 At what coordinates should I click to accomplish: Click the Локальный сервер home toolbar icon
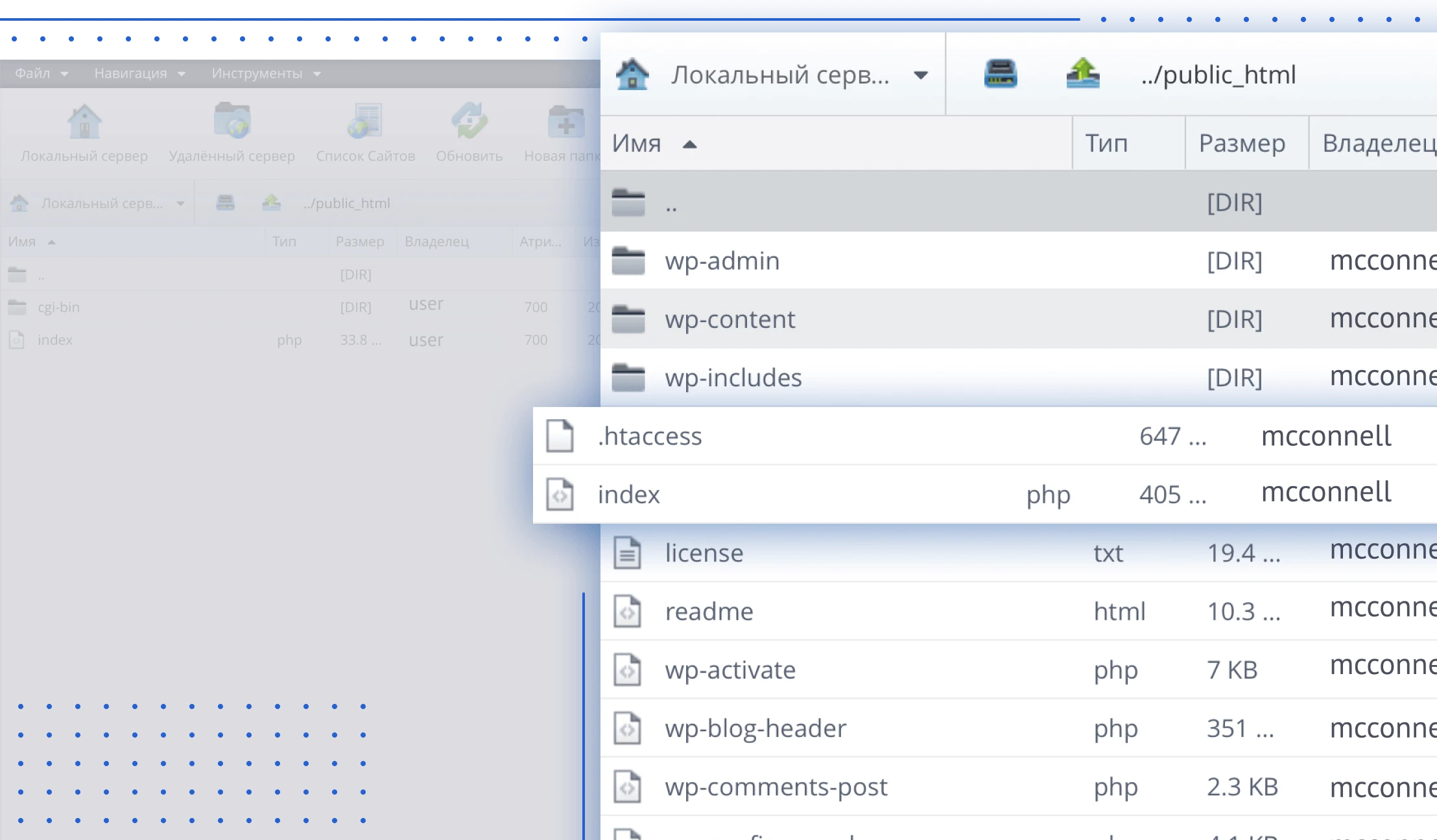click(x=84, y=122)
